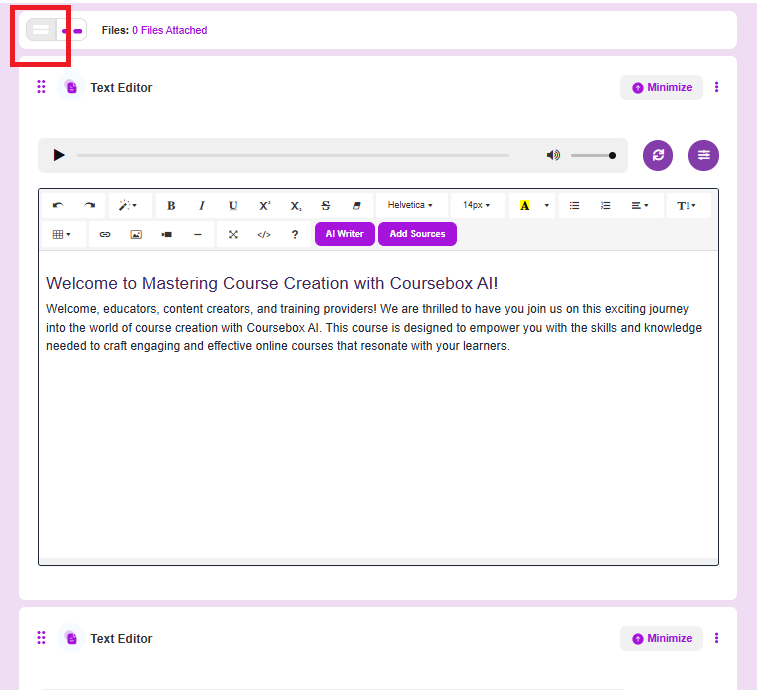Select the purple dashed layout toggle segment
Viewport: 757px width, 690px height.
click(72, 30)
